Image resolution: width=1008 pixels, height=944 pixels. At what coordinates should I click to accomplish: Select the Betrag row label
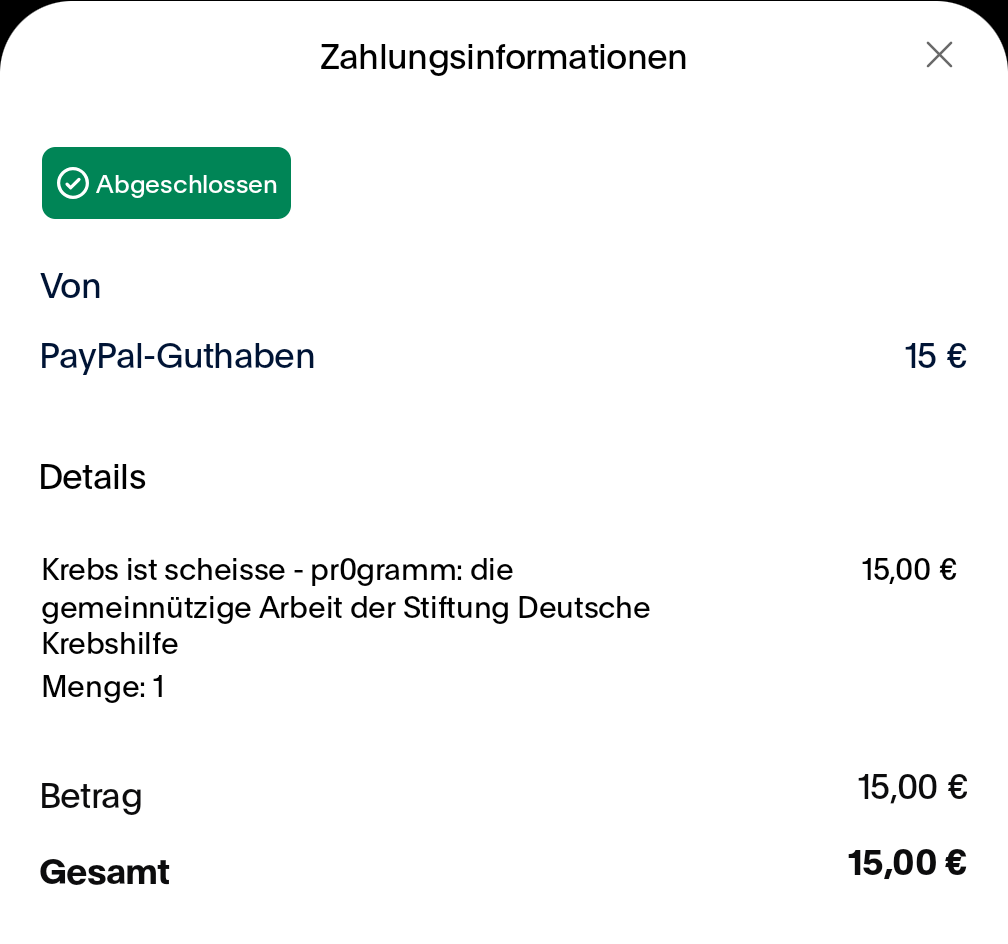pos(91,797)
